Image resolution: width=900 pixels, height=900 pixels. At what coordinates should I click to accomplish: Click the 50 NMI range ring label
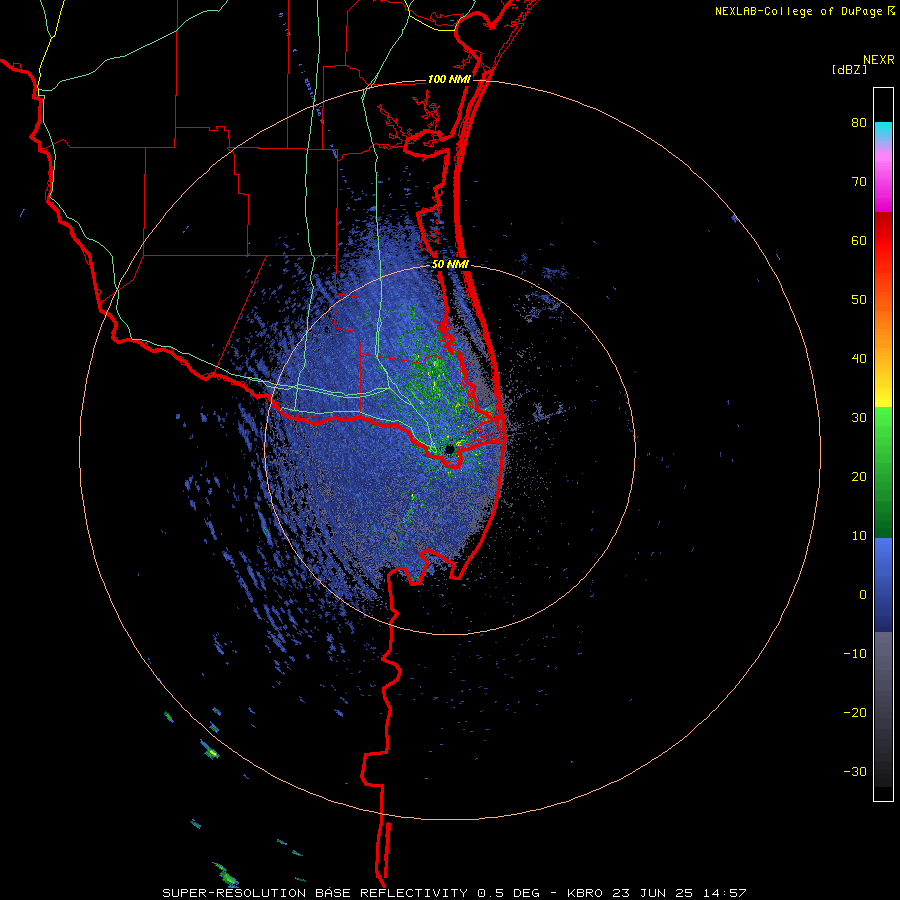451,265
